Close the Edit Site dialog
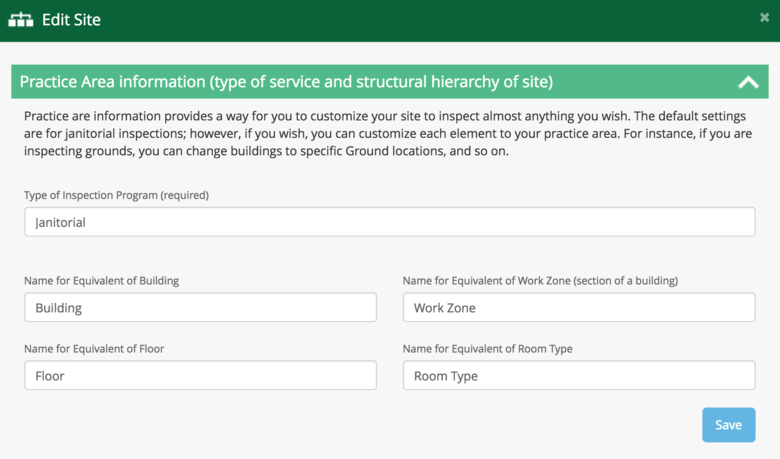Screen dimensions: 780x459 765,18
